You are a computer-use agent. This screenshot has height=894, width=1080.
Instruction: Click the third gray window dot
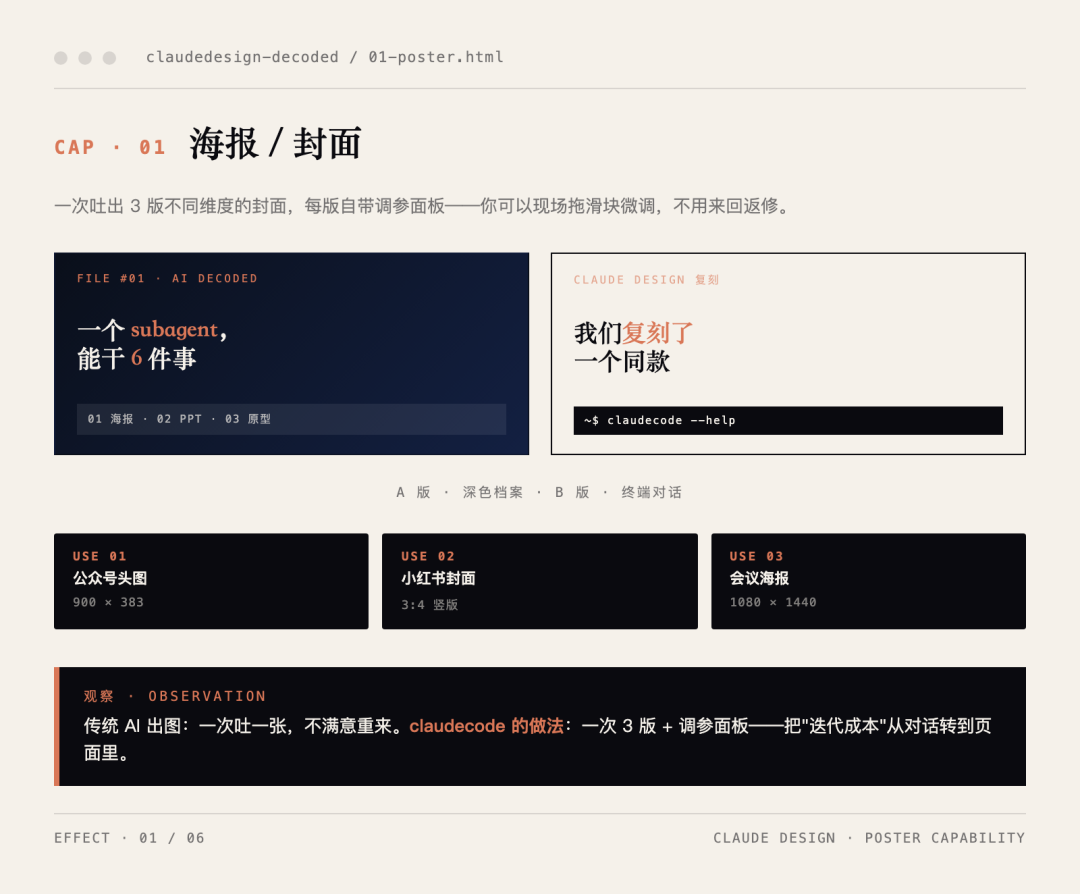[109, 58]
